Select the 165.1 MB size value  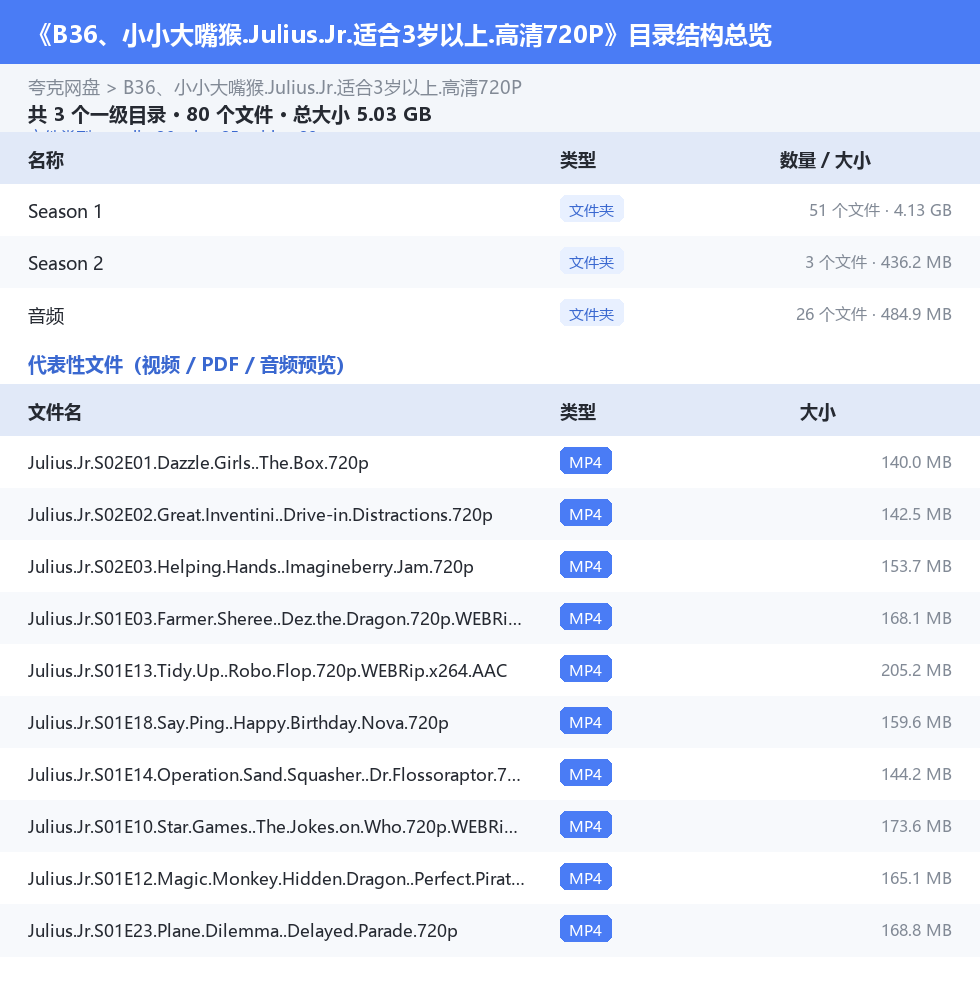916,878
